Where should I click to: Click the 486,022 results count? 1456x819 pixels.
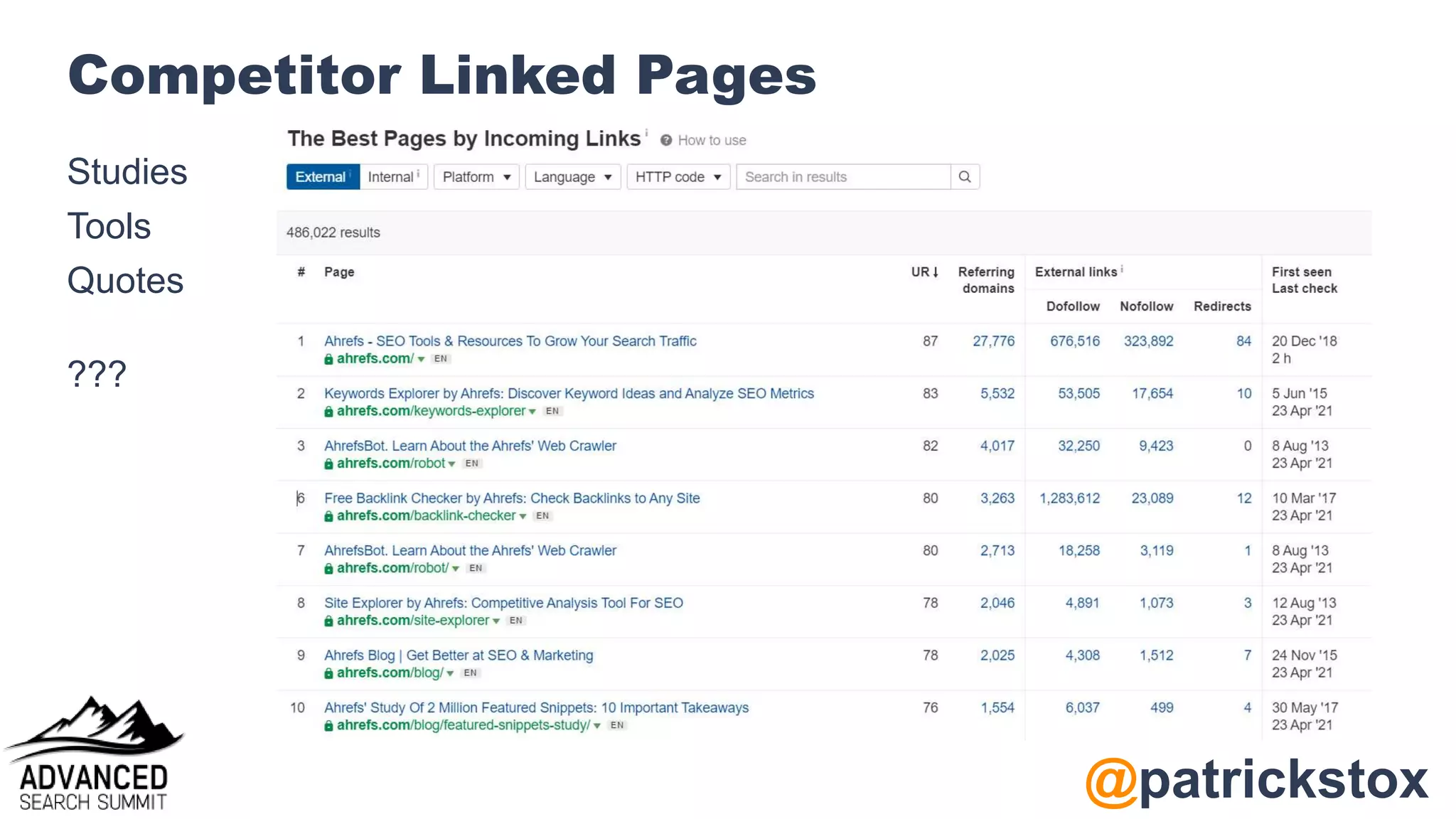333,232
